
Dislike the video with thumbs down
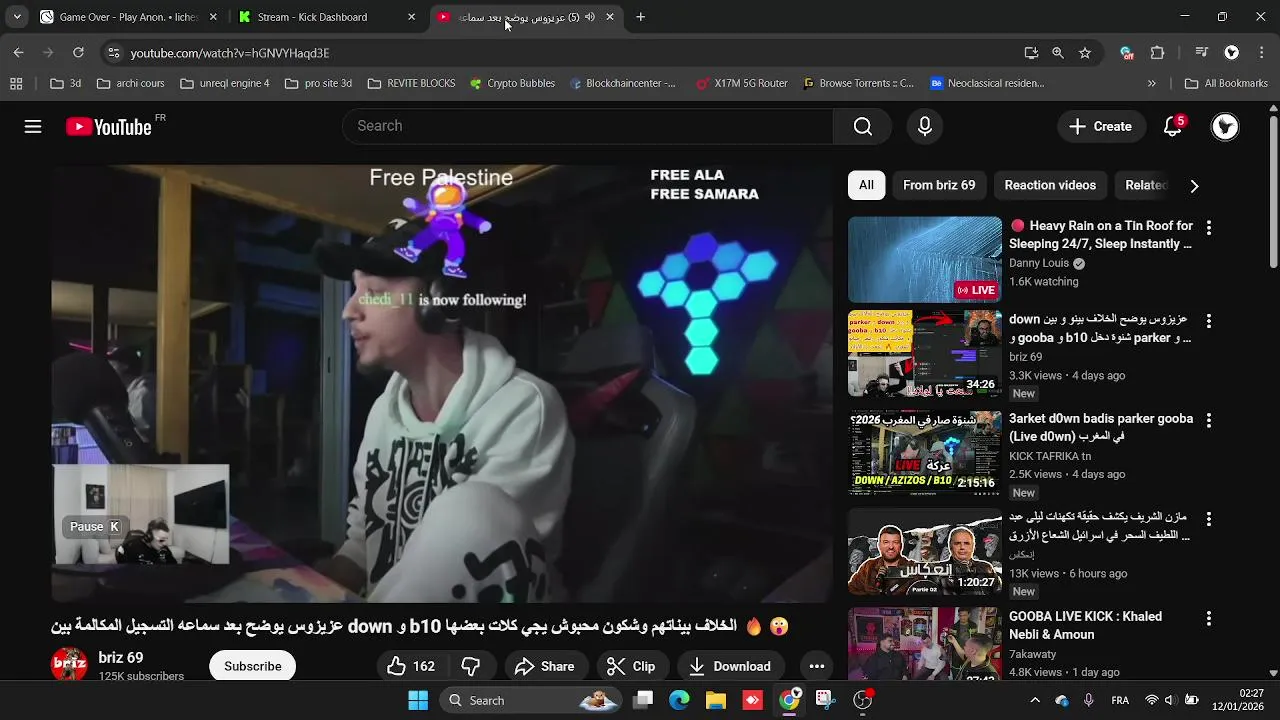click(471, 666)
